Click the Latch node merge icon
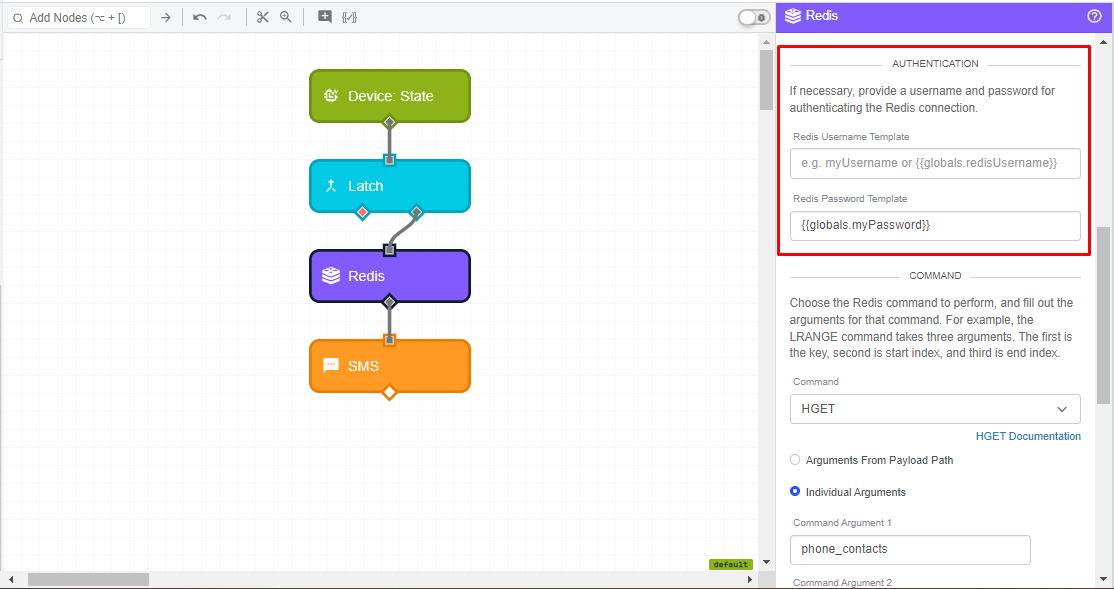 tap(331, 186)
